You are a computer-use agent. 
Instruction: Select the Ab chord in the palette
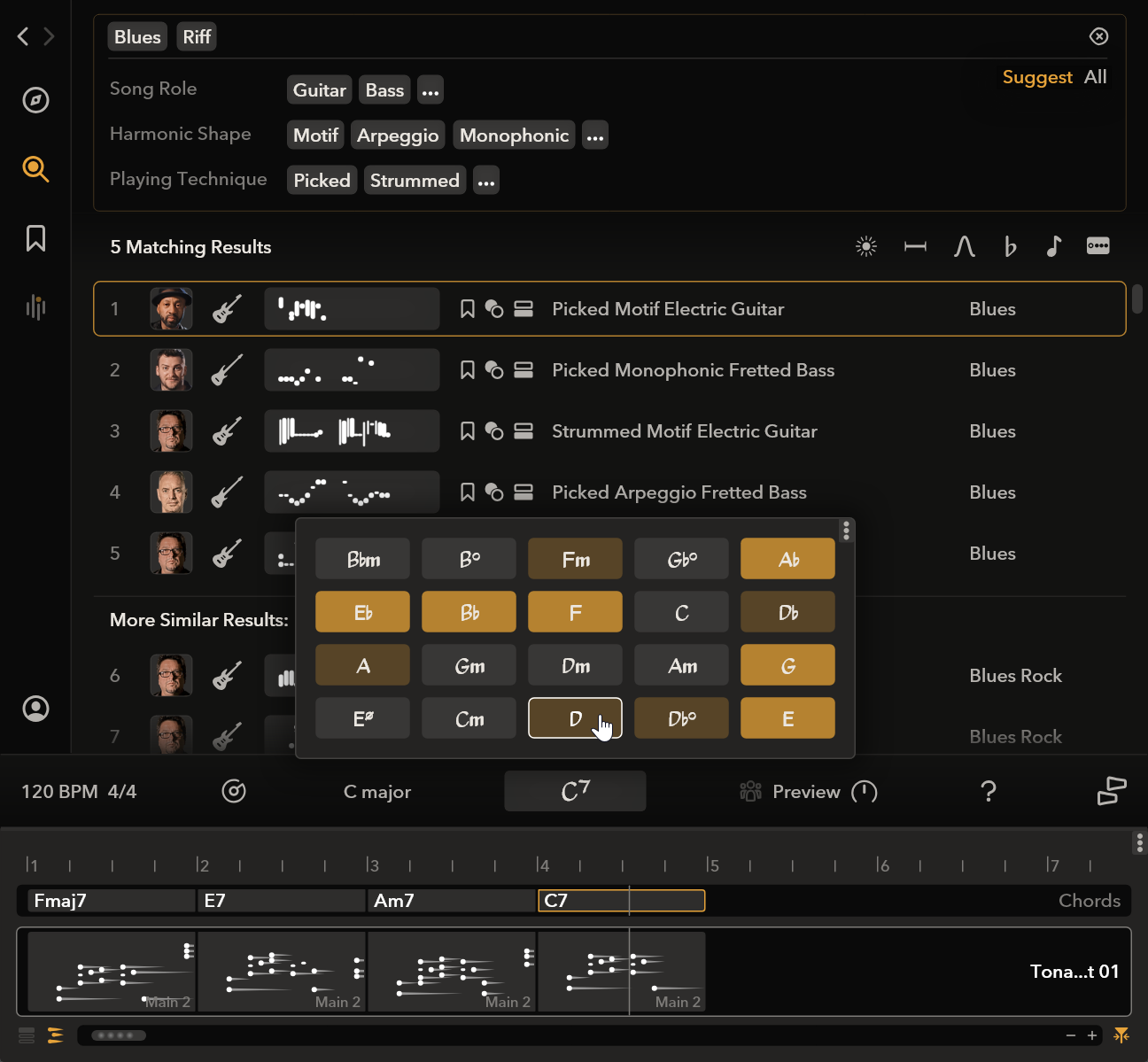point(787,560)
